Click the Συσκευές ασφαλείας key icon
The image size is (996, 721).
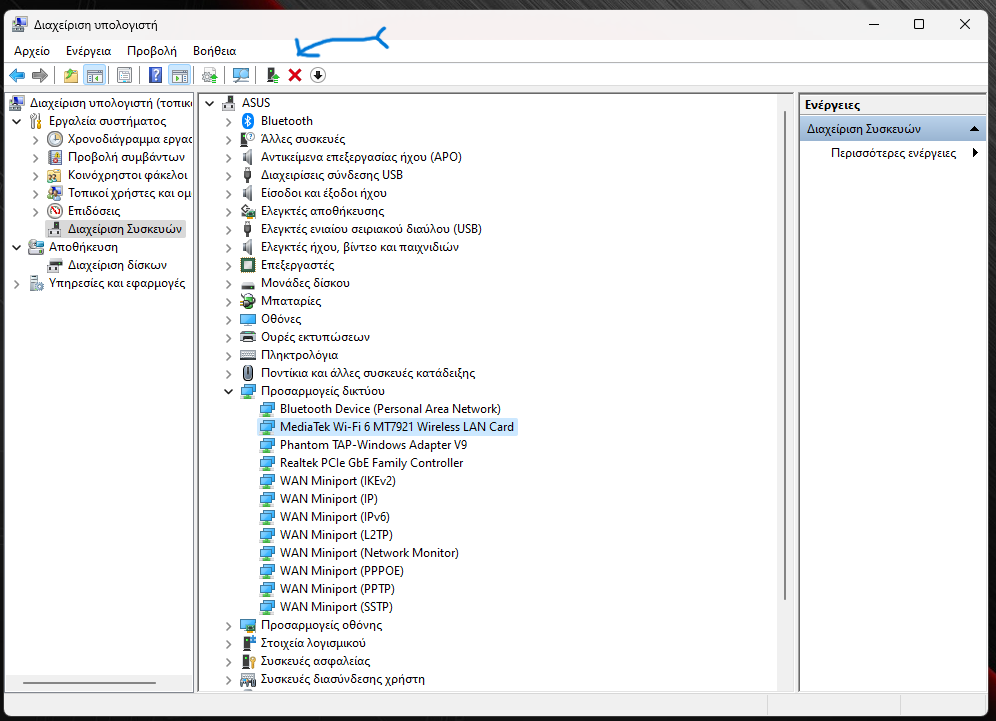tap(248, 661)
